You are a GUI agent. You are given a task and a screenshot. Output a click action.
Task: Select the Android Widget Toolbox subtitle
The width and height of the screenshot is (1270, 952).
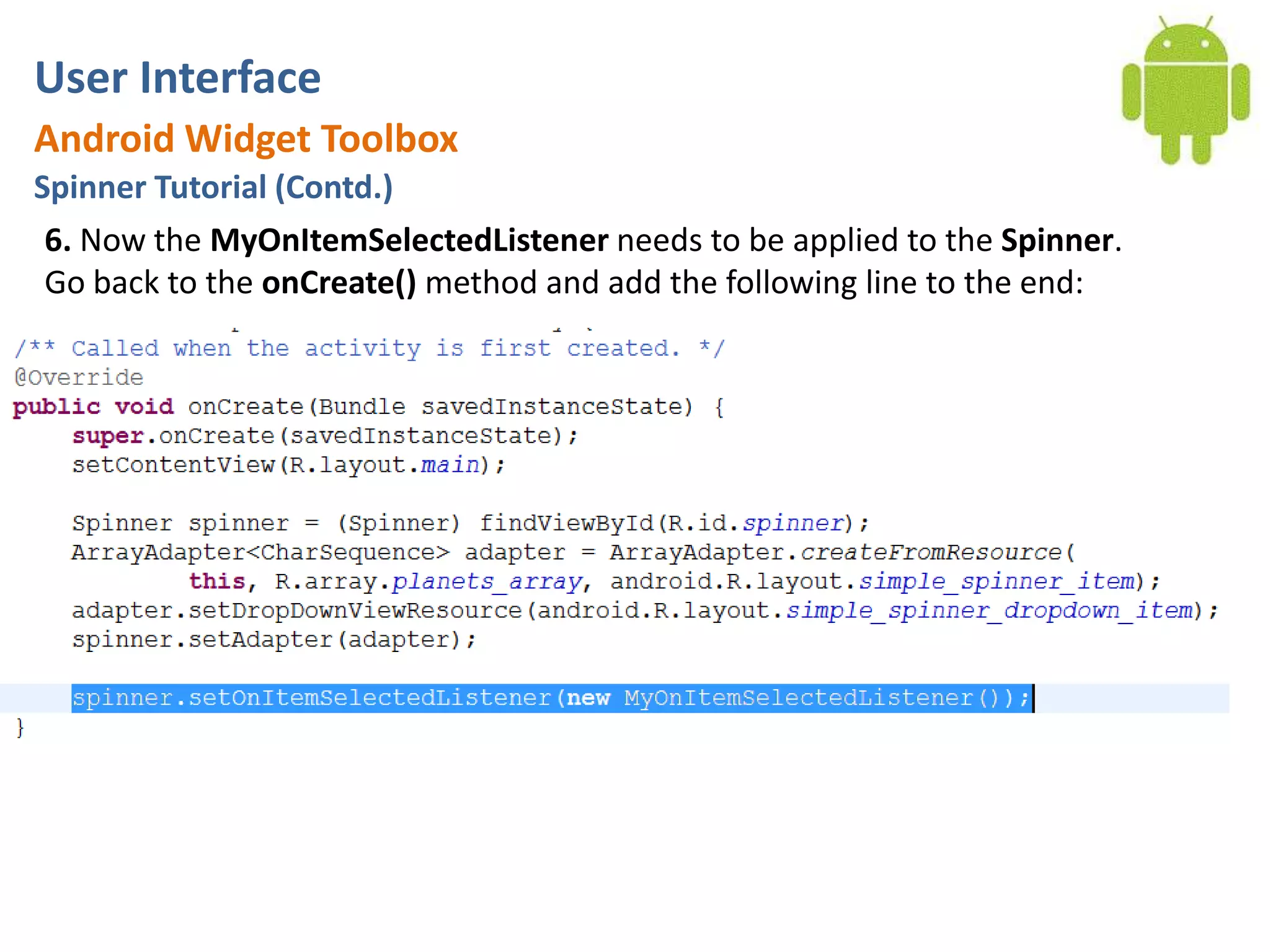click(x=246, y=138)
